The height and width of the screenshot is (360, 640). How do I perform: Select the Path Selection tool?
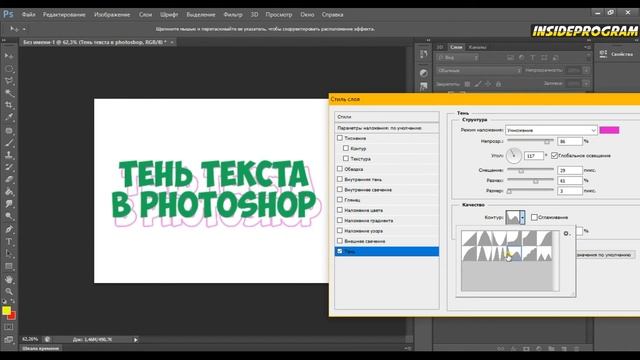point(9,254)
